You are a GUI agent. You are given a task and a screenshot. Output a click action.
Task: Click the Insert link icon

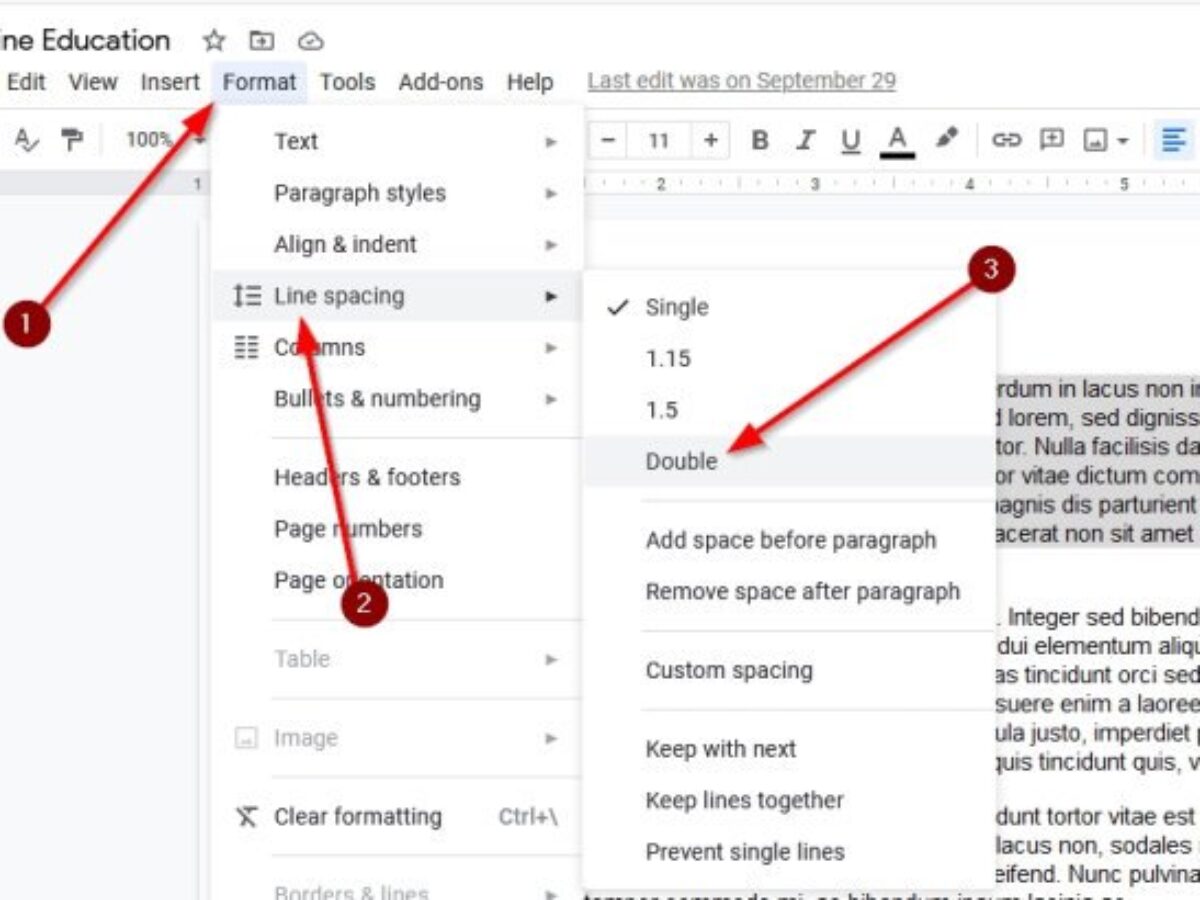(x=1005, y=140)
